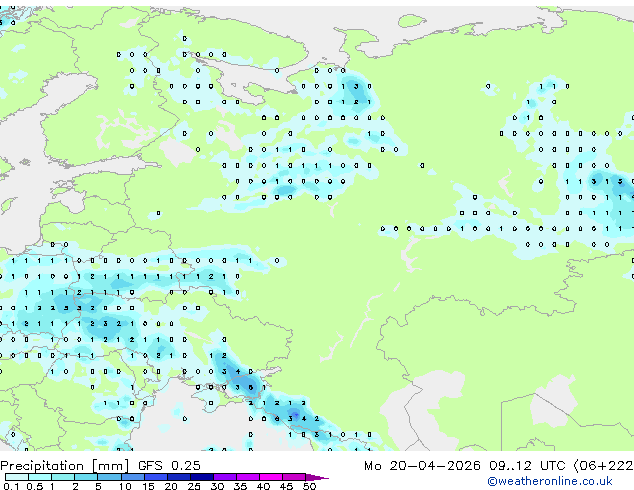The image size is (634, 490).
Task: Click the 'Precipitation [mm]' title text
Action: coord(65,466)
